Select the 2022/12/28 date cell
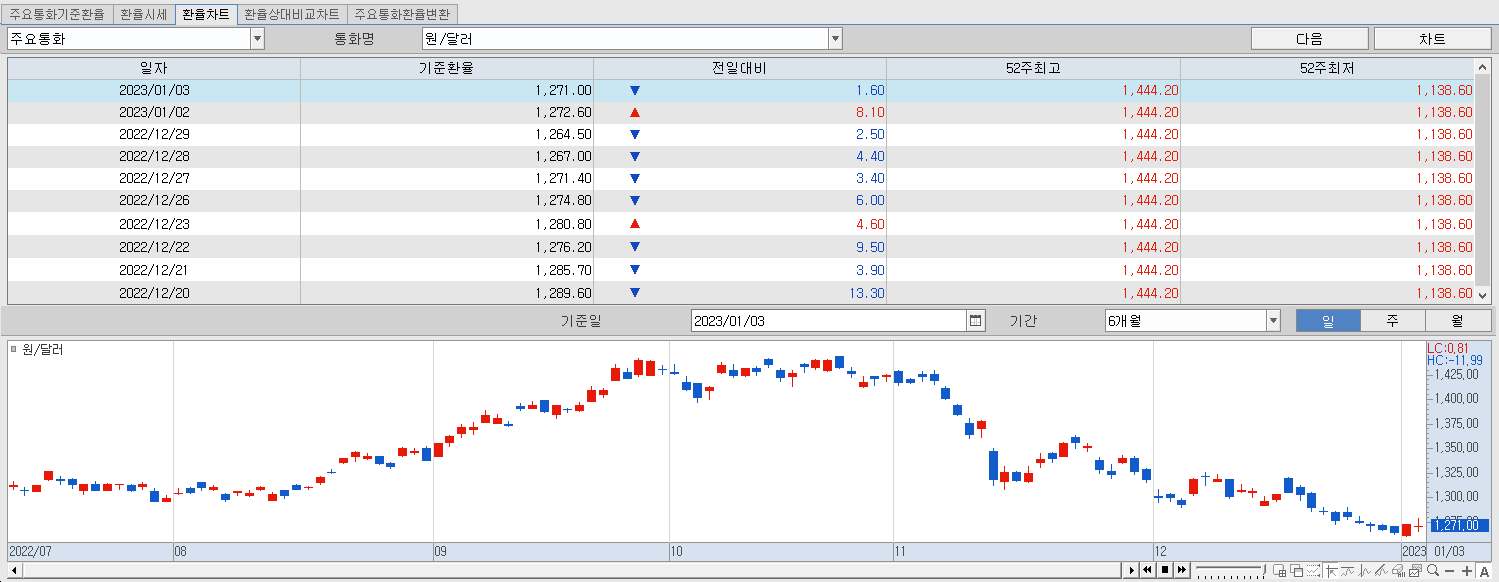The height and width of the screenshot is (582, 1499). pyautogui.click(x=154, y=156)
